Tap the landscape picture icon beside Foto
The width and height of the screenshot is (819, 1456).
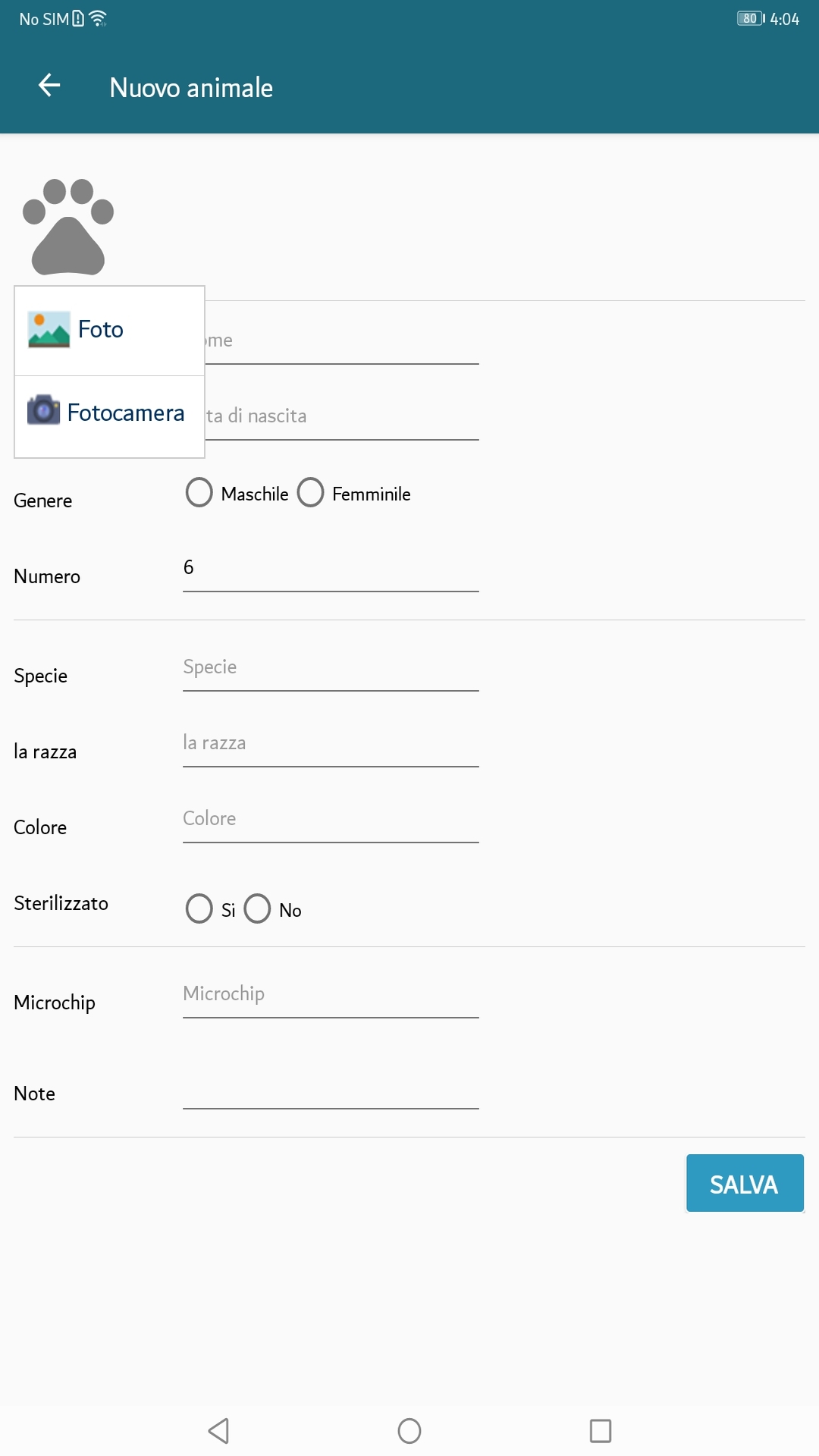click(49, 330)
